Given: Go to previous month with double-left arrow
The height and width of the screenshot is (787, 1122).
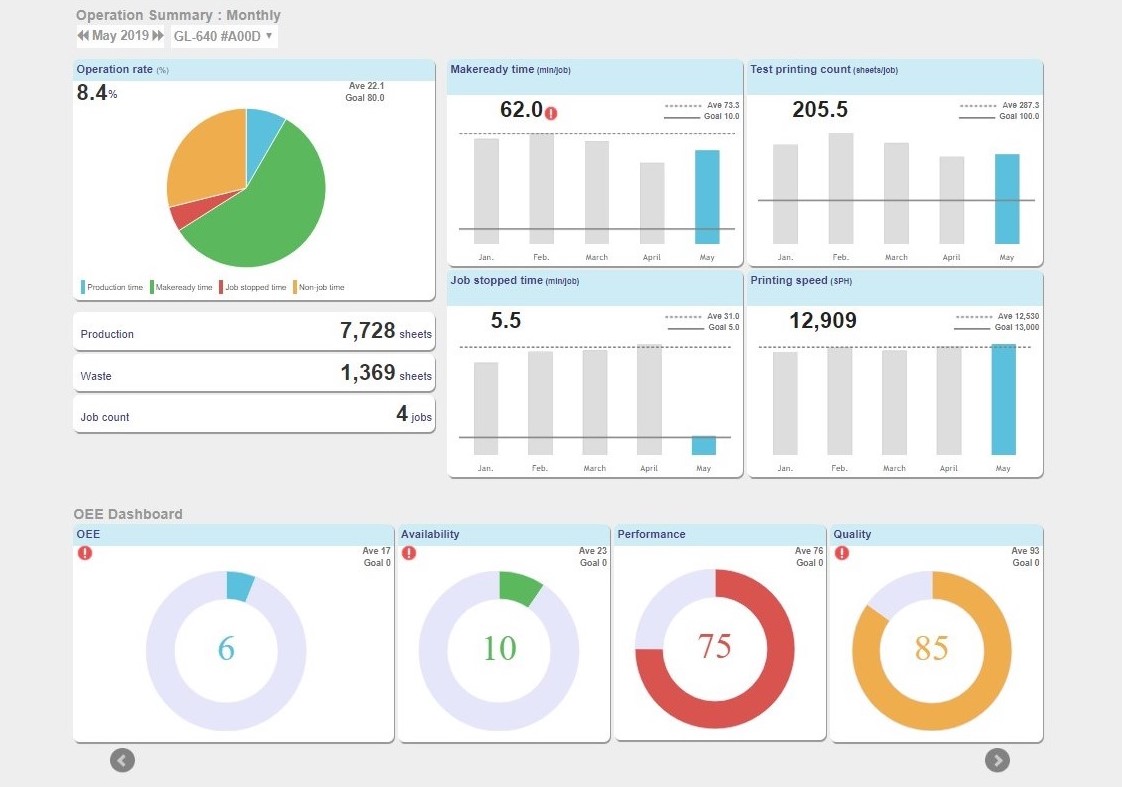Looking at the screenshot, I should point(83,36).
